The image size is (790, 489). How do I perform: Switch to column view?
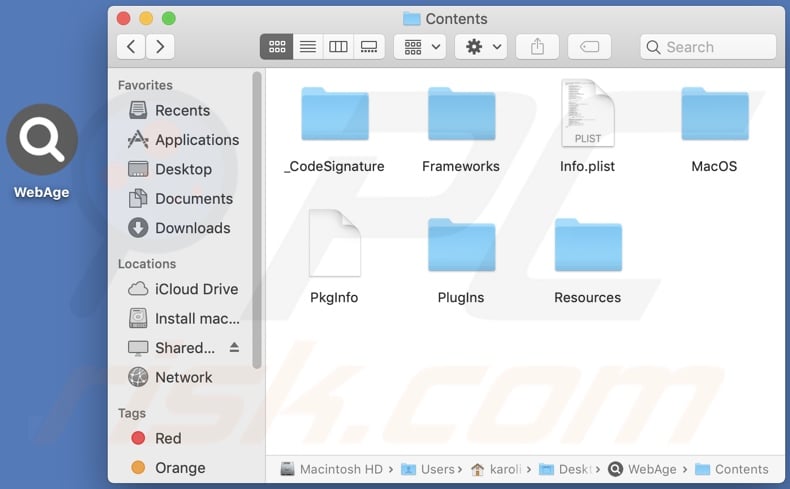(x=338, y=47)
